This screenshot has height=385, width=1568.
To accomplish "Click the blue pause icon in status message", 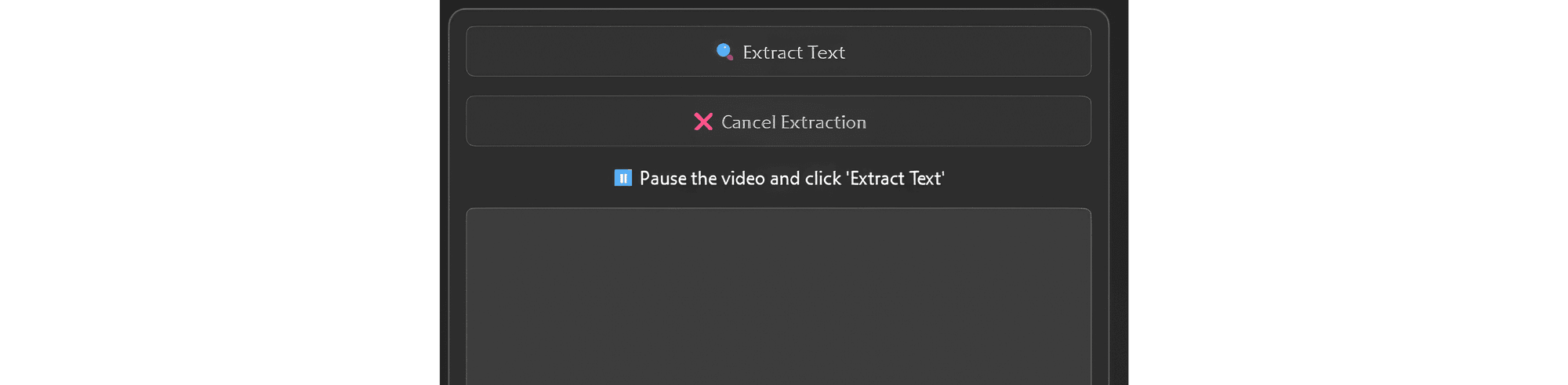I will pyautogui.click(x=622, y=178).
